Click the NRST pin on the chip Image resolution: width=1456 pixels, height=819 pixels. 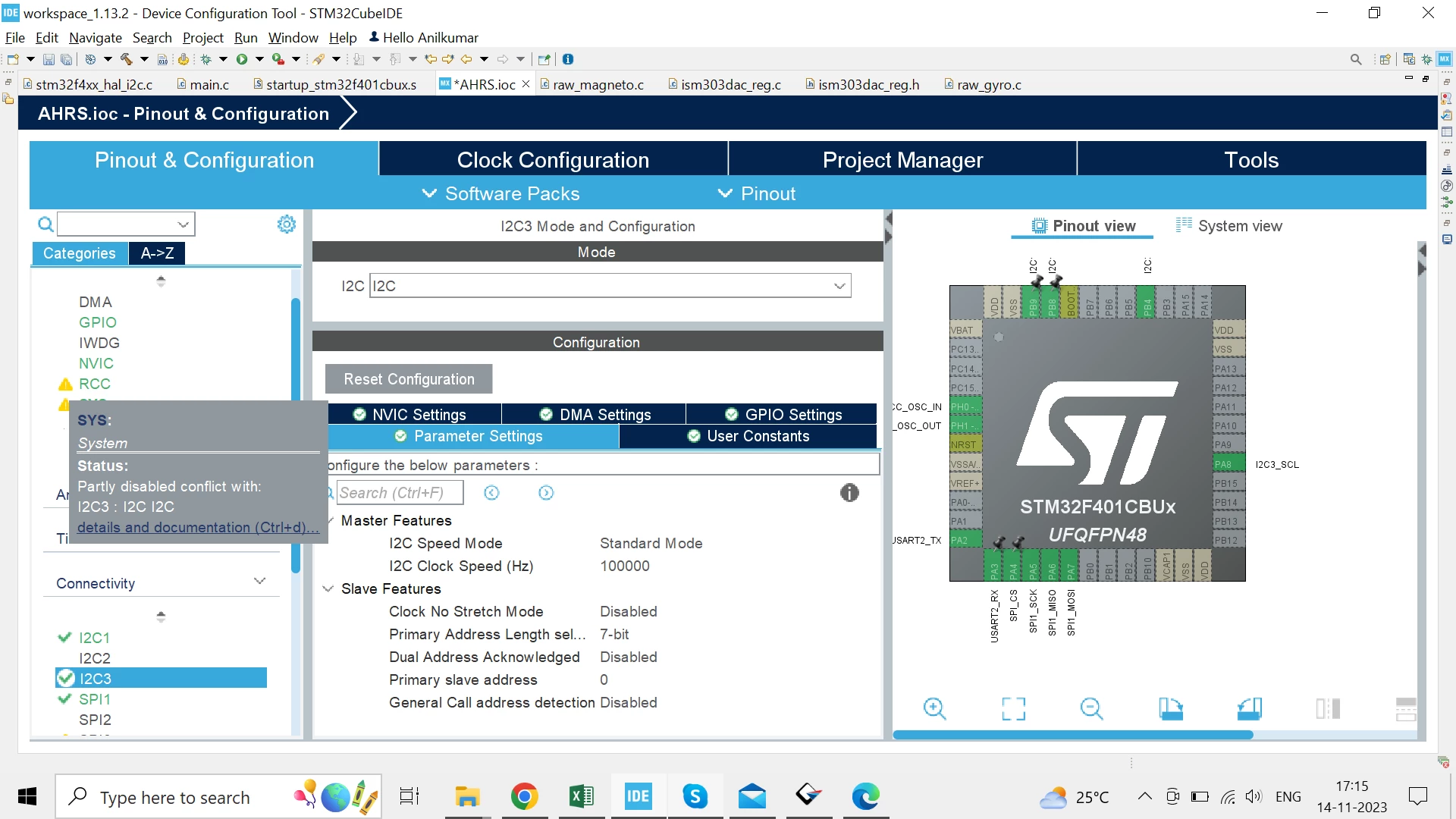965,444
